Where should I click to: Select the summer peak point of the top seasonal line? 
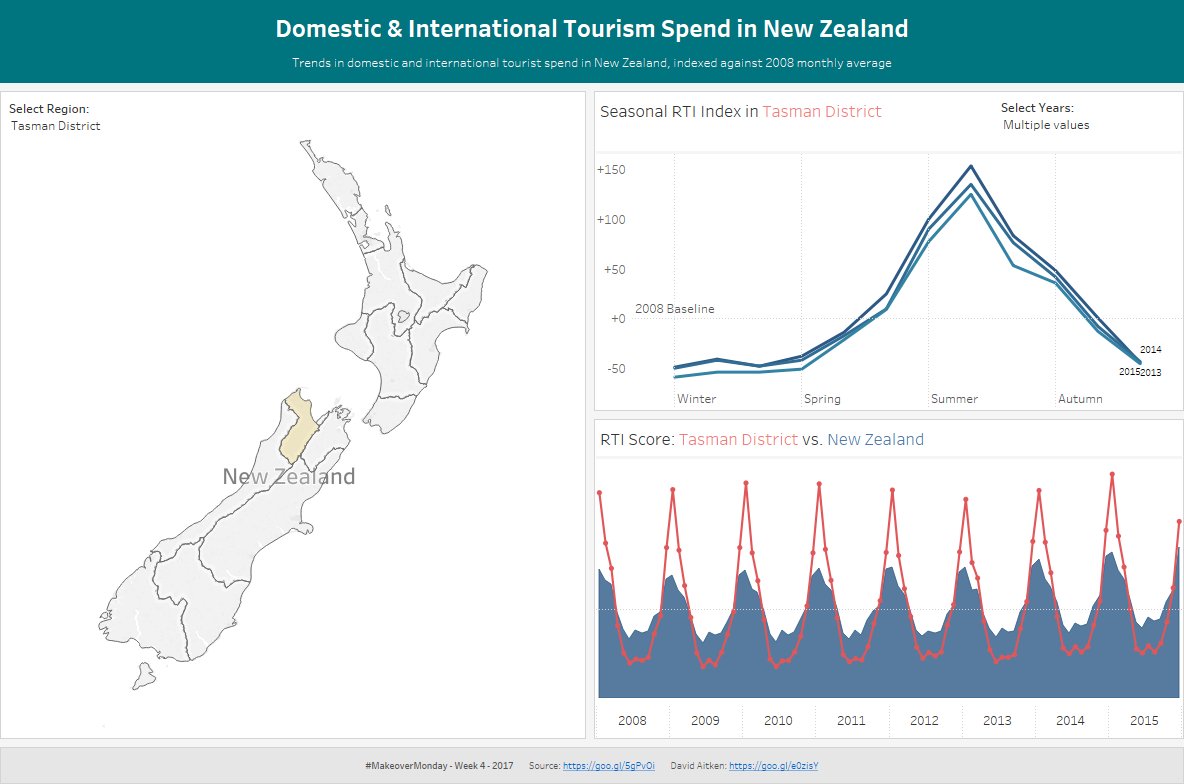coord(970,166)
